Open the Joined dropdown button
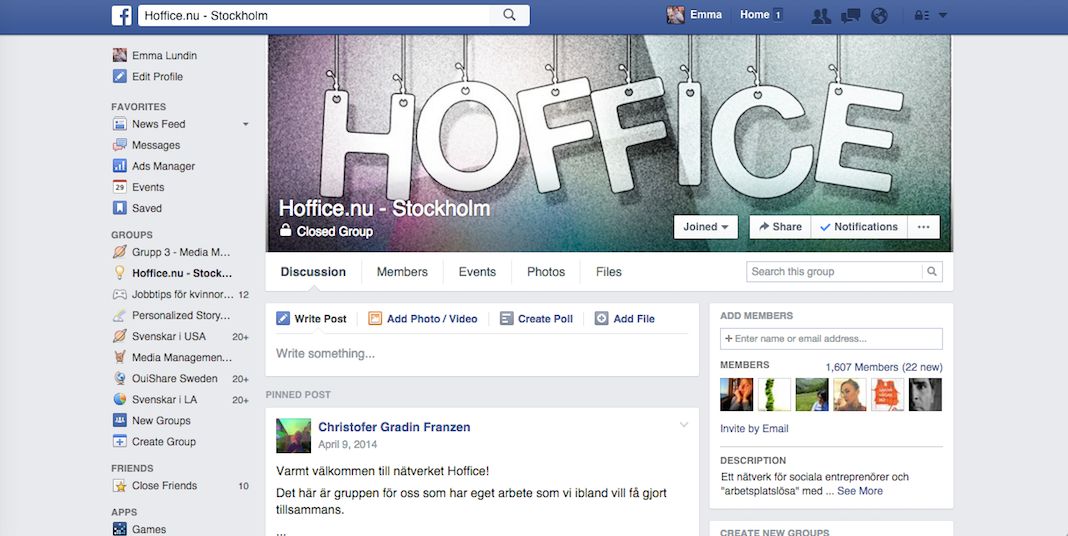This screenshot has height=536, width=1068. [706, 227]
